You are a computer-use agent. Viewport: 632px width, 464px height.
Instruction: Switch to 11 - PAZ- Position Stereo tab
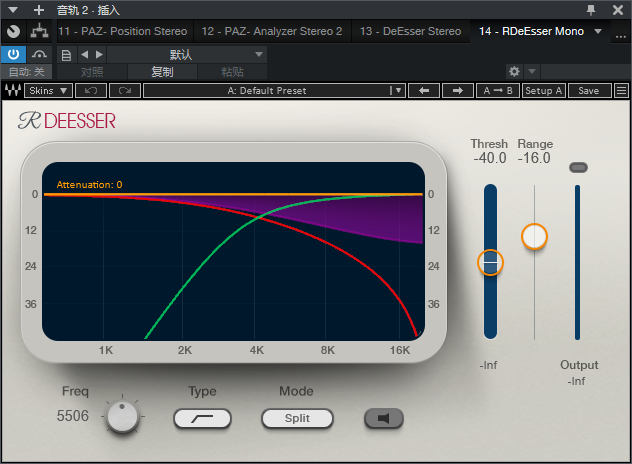123,31
